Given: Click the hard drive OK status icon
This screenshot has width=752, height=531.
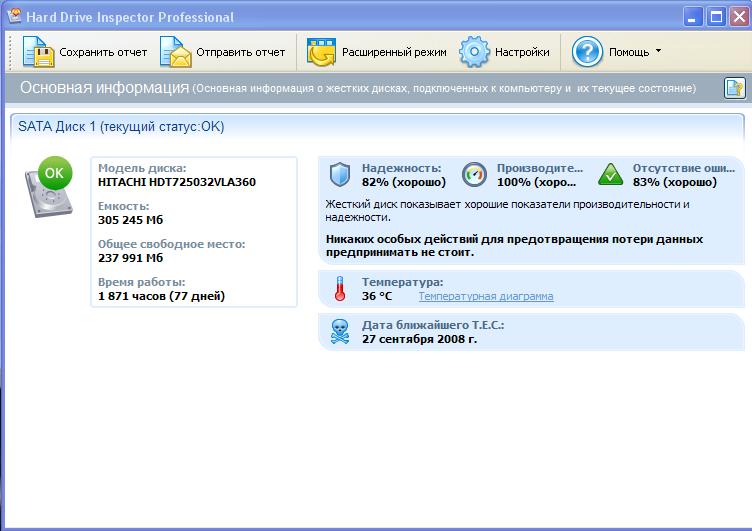Looking at the screenshot, I should click(x=49, y=187).
